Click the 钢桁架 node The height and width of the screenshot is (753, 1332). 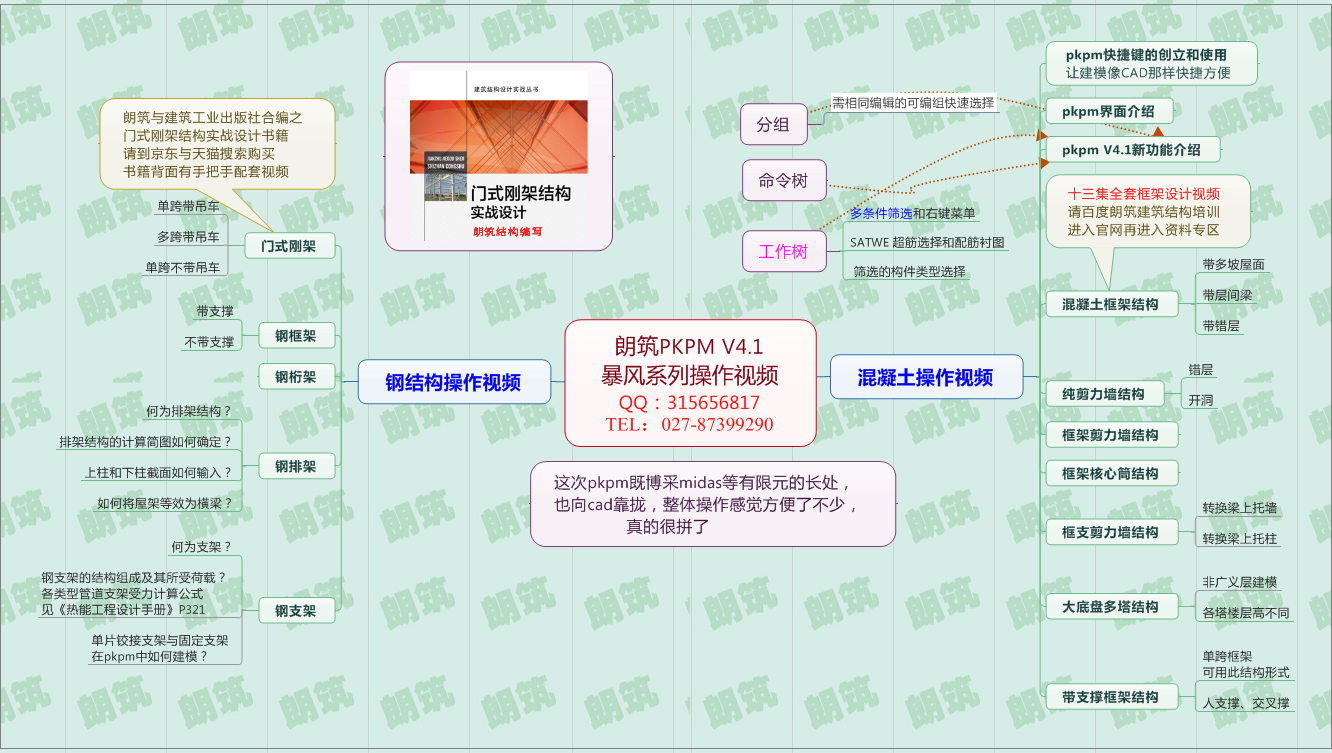click(x=295, y=376)
